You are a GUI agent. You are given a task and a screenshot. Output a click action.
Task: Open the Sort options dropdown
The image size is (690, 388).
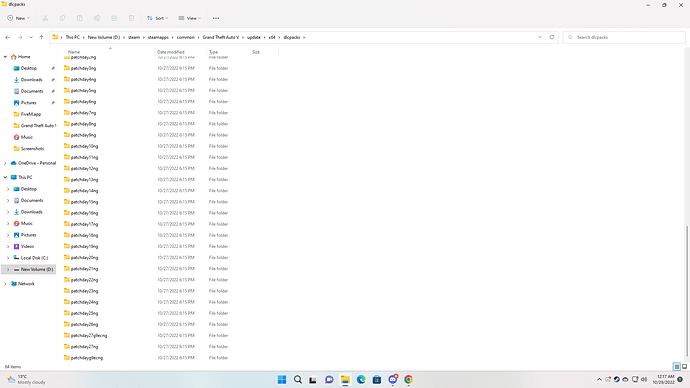tap(158, 18)
